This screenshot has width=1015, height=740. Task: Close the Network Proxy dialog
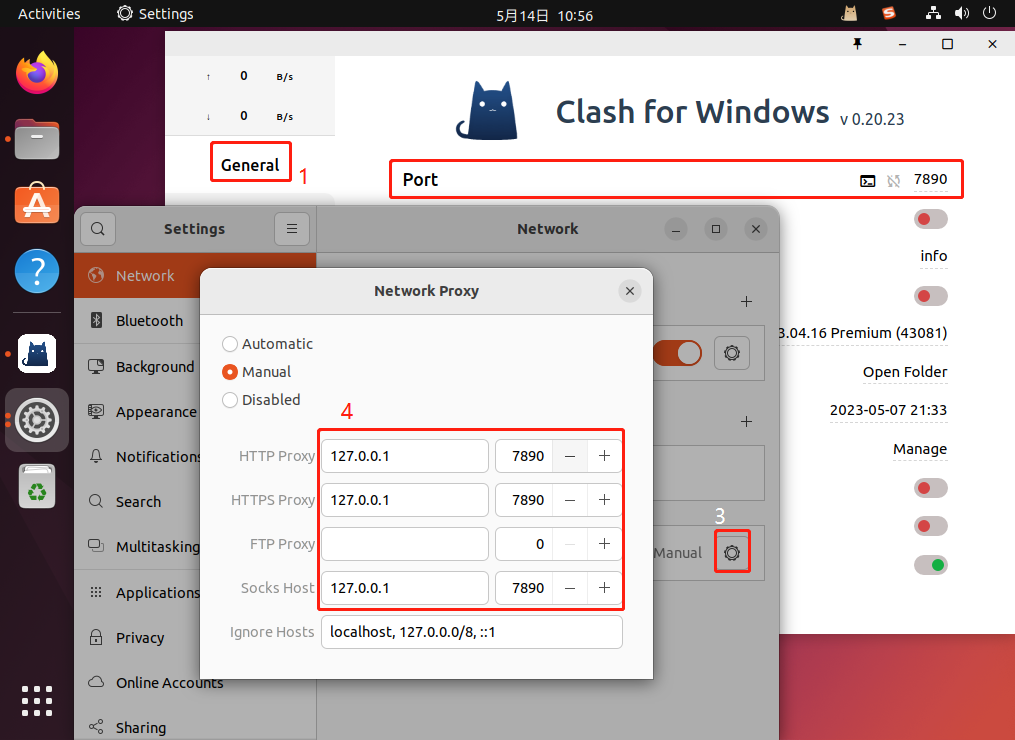pyautogui.click(x=630, y=291)
